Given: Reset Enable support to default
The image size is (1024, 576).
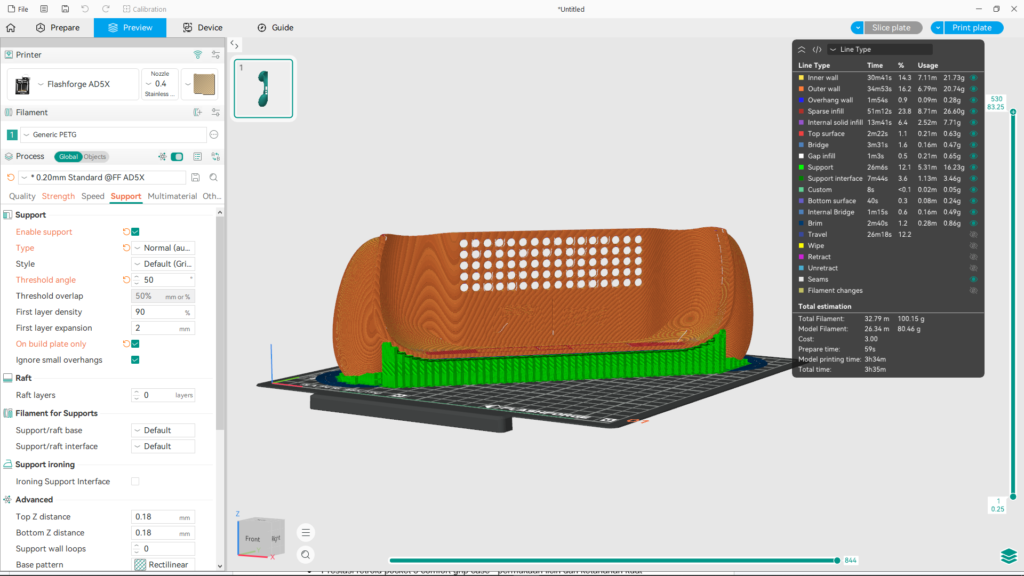Looking at the screenshot, I should point(126,232).
